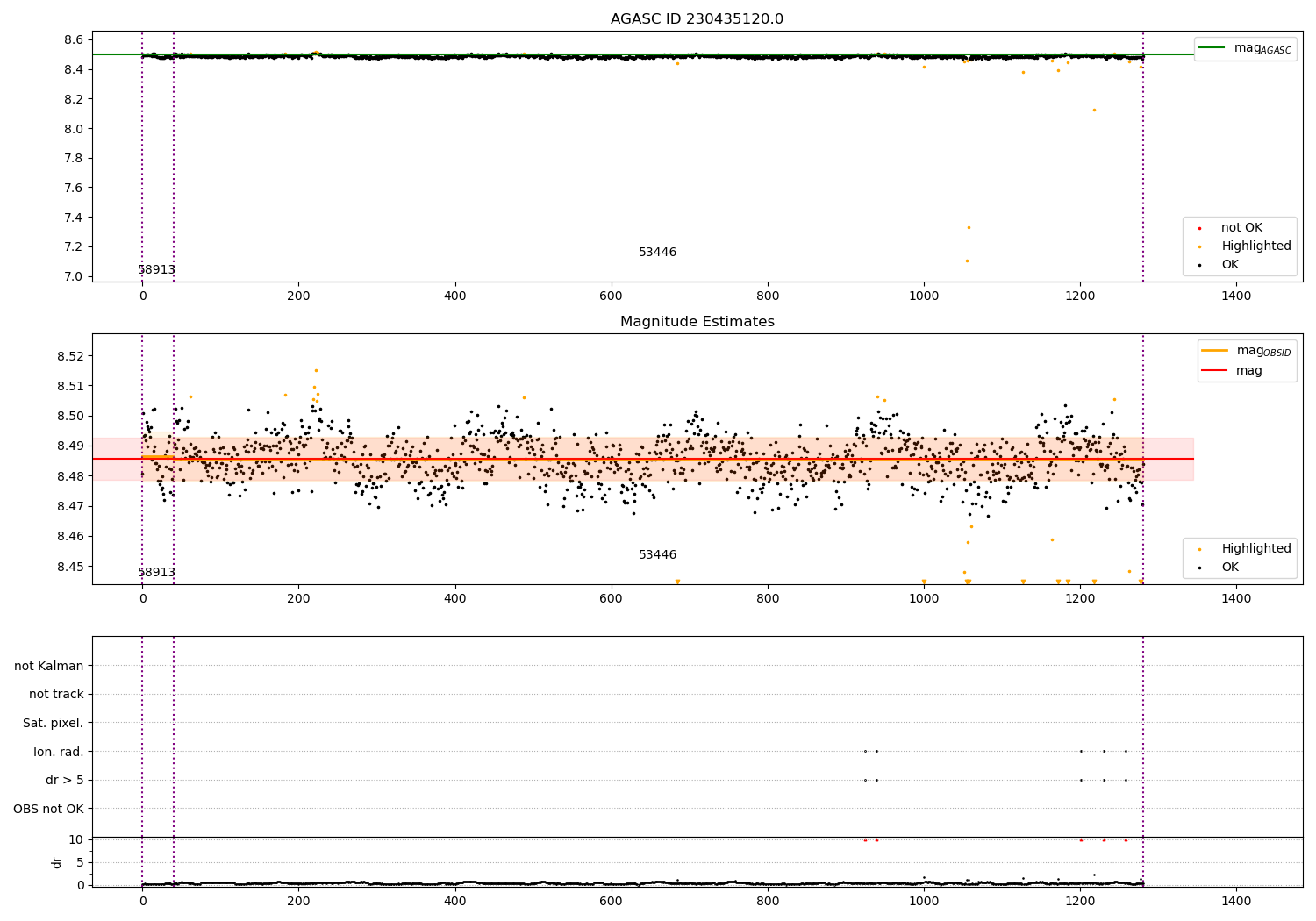Click the "OBS not OK" row label
Screen dimensions: 1316x921
(x=49, y=809)
